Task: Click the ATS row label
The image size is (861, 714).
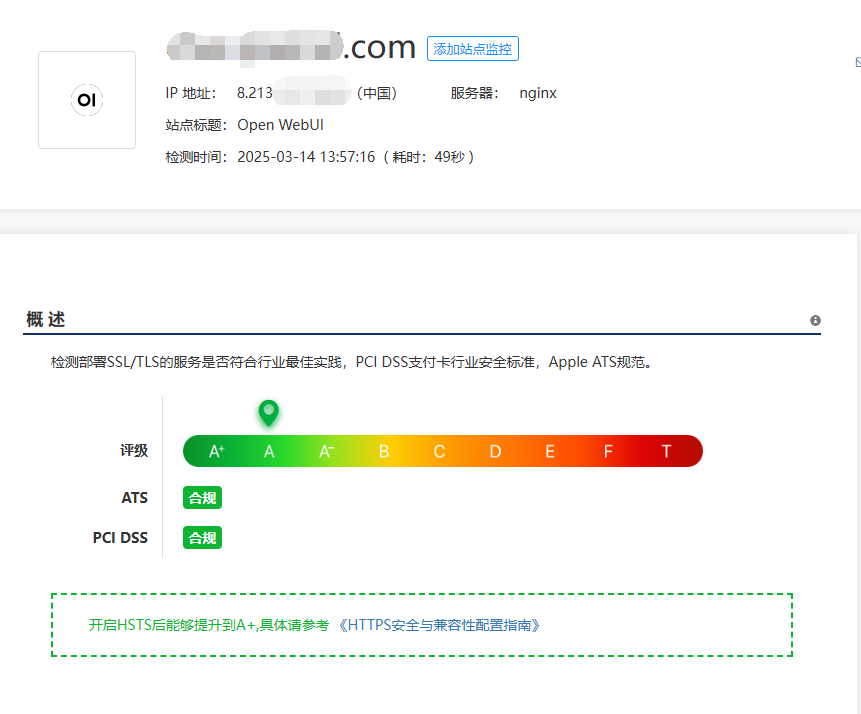Action: coord(135,498)
